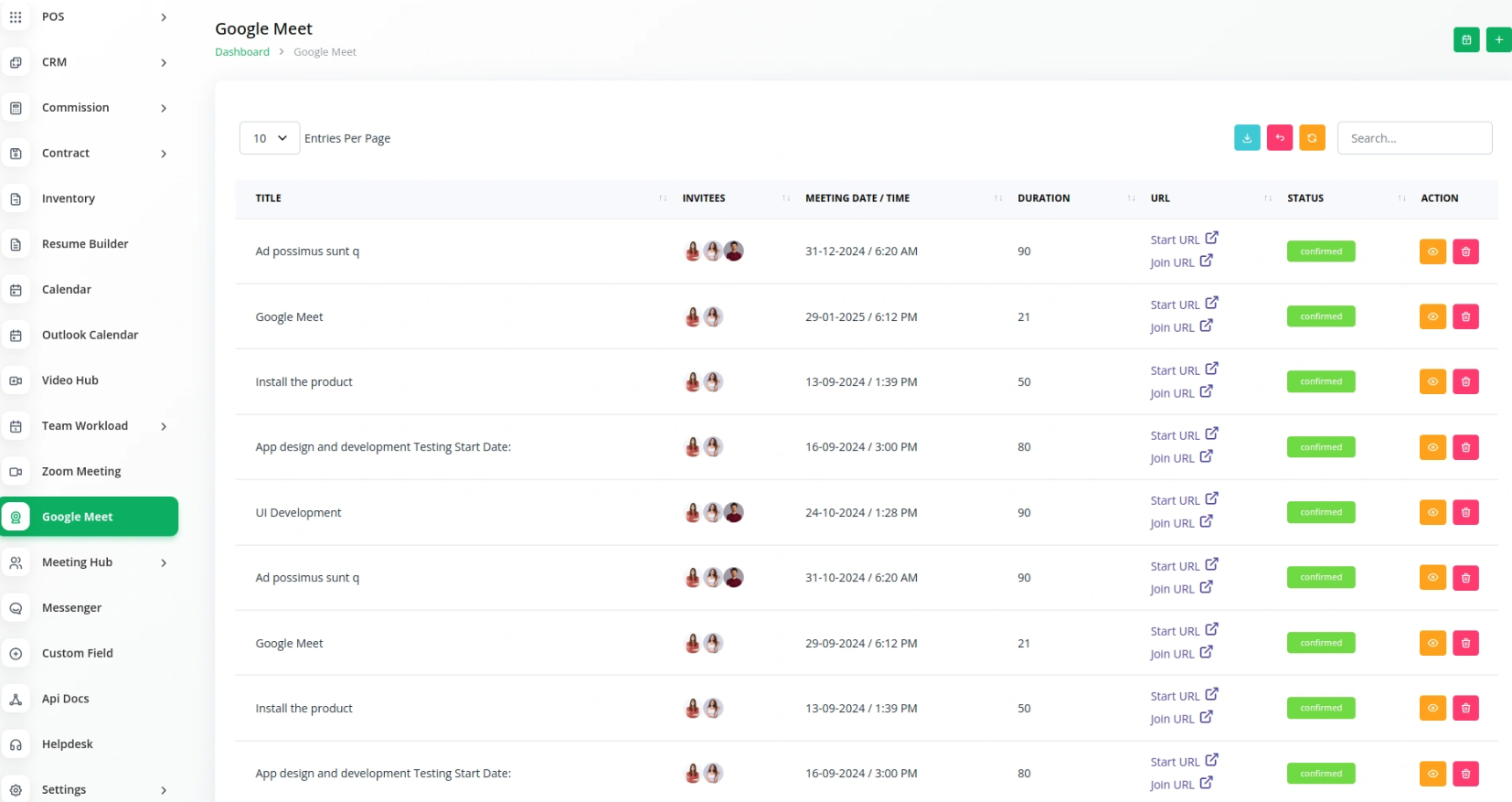1512x802 pixels.
Task: Click the Inventory sidebar icon
Action: [16, 198]
